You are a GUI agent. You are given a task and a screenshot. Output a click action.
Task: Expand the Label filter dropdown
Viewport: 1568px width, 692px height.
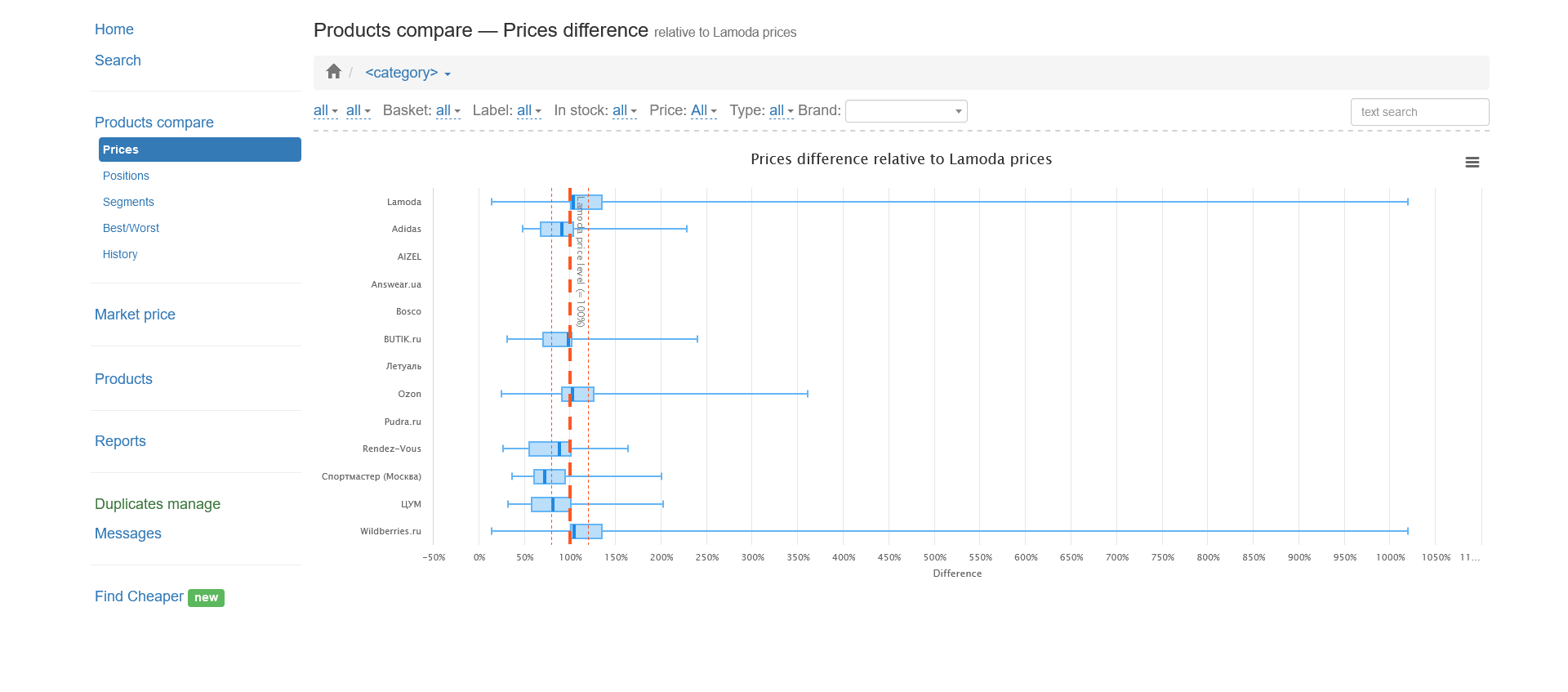(528, 110)
